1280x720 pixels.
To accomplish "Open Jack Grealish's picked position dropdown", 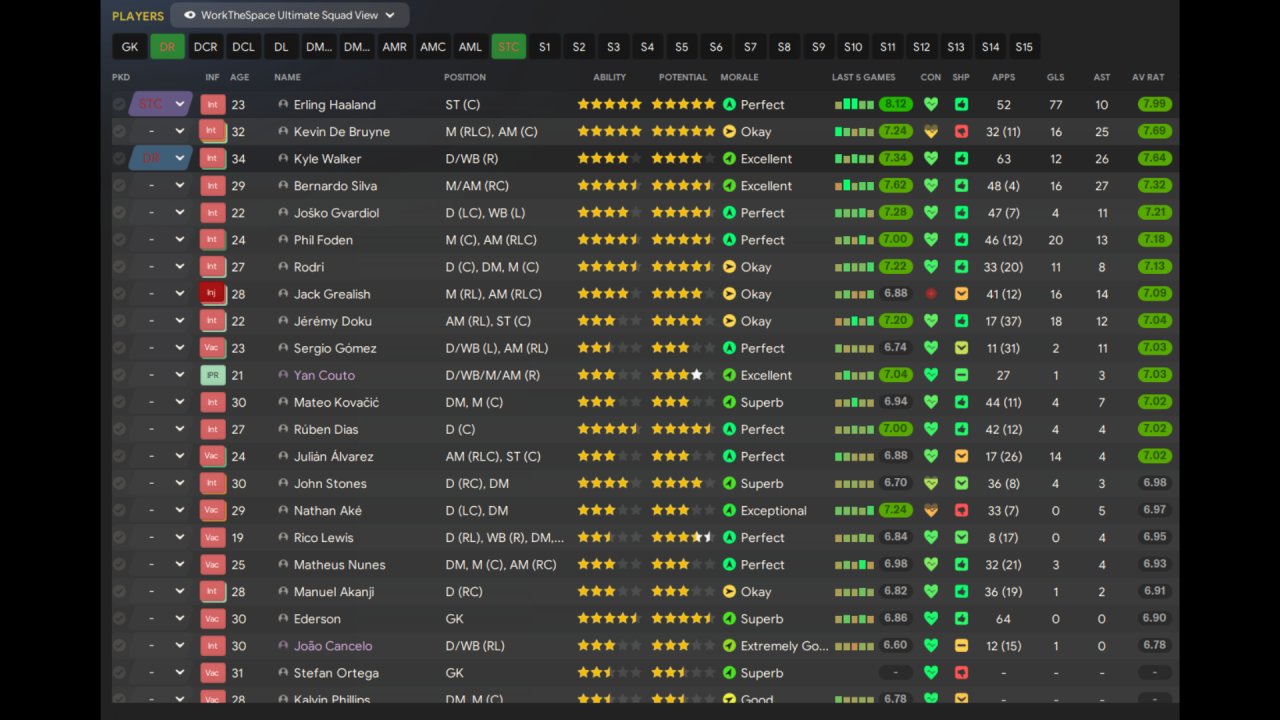I will [161, 294].
